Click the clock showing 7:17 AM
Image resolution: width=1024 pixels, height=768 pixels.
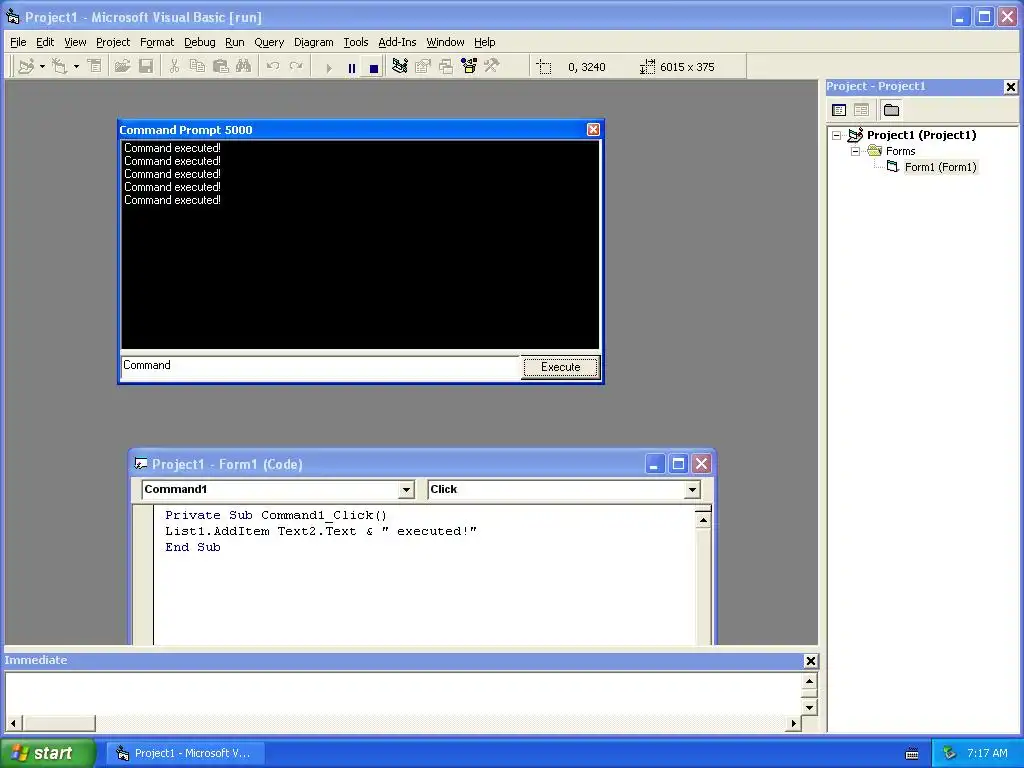987,753
